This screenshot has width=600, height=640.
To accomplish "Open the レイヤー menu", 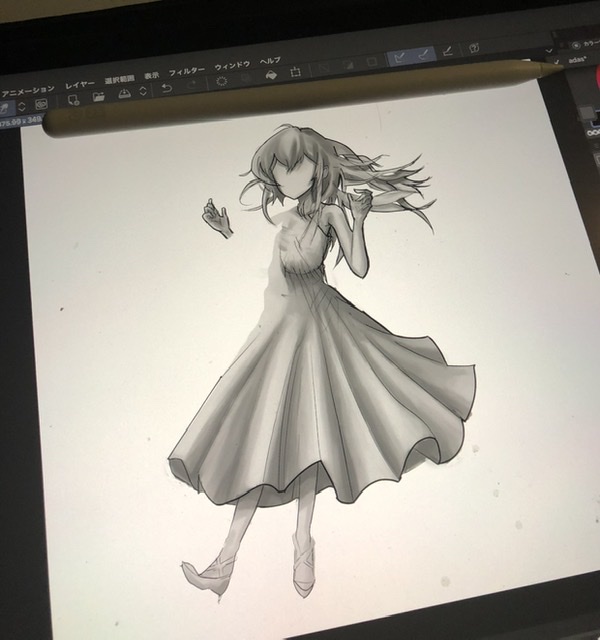I will pos(80,85).
